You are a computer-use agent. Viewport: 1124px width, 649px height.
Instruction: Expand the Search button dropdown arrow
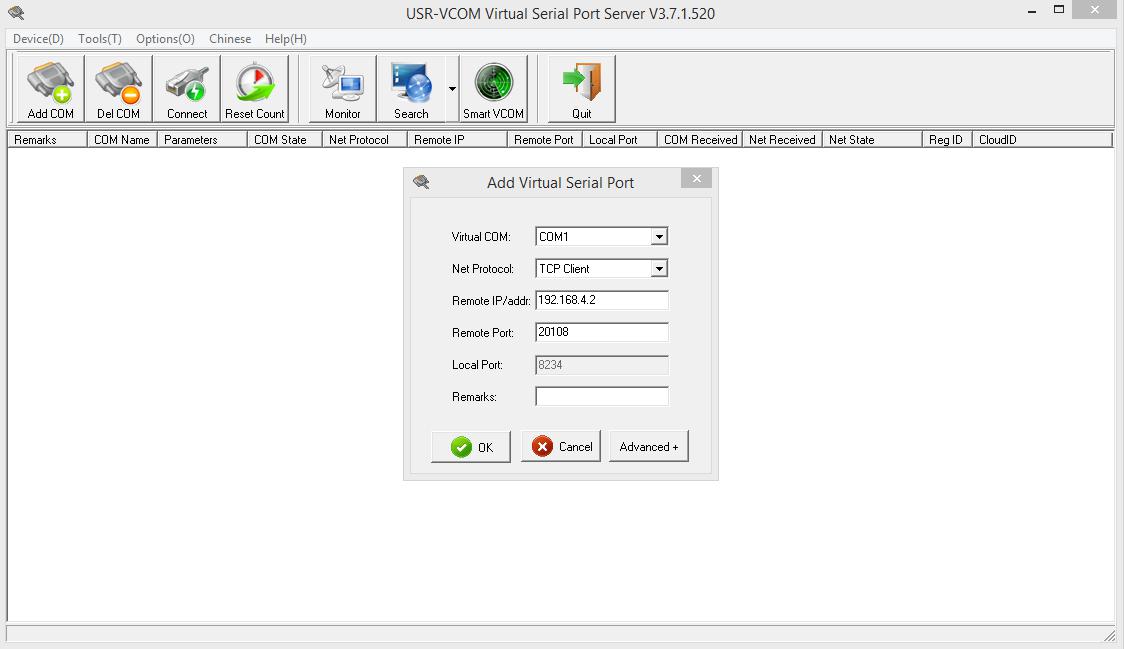click(x=452, y=89)
